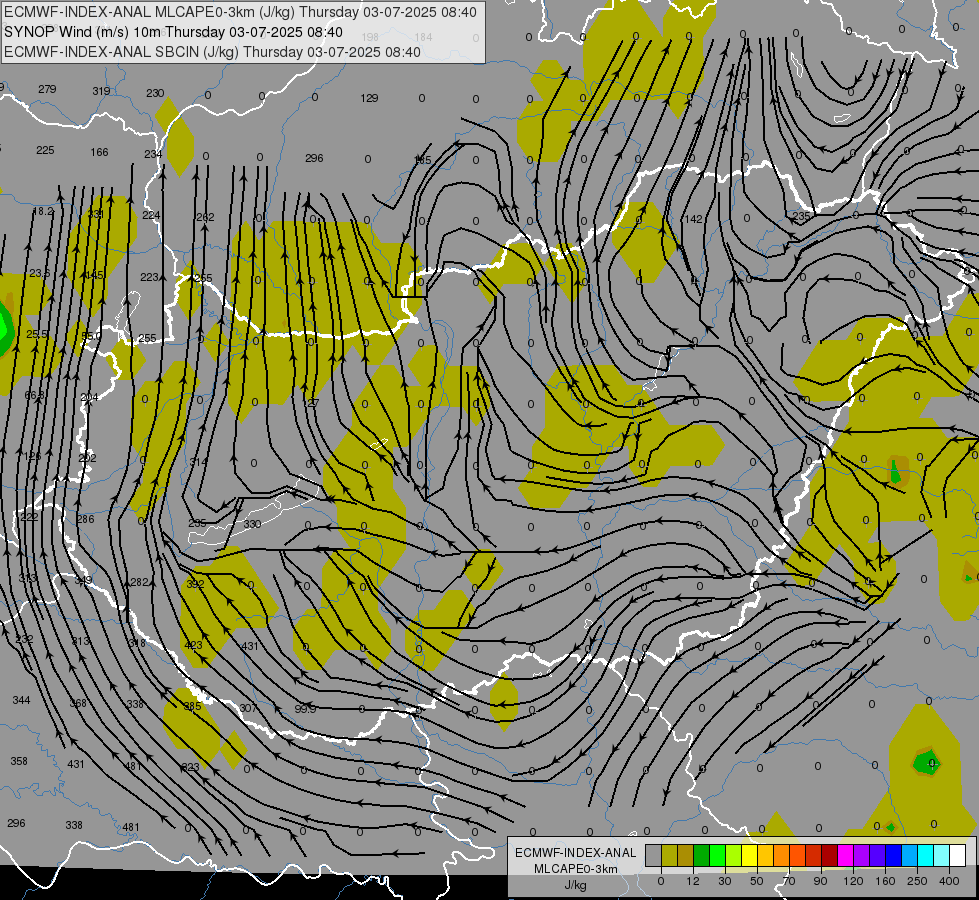The width and height of the screenshot is (979, 900).
Task: Click legend tick value 120
Action: [x=853, y=881]
